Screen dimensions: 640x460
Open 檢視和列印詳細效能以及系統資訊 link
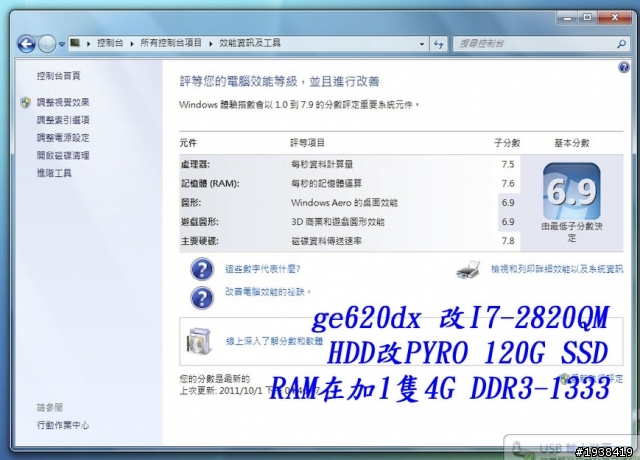tap(557, 269)
